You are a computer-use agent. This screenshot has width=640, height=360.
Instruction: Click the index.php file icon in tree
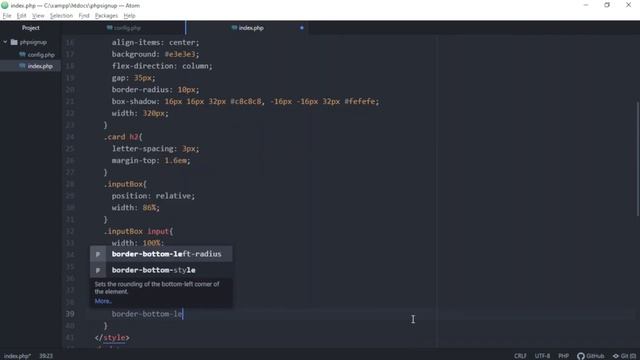(x=22, y=66)
